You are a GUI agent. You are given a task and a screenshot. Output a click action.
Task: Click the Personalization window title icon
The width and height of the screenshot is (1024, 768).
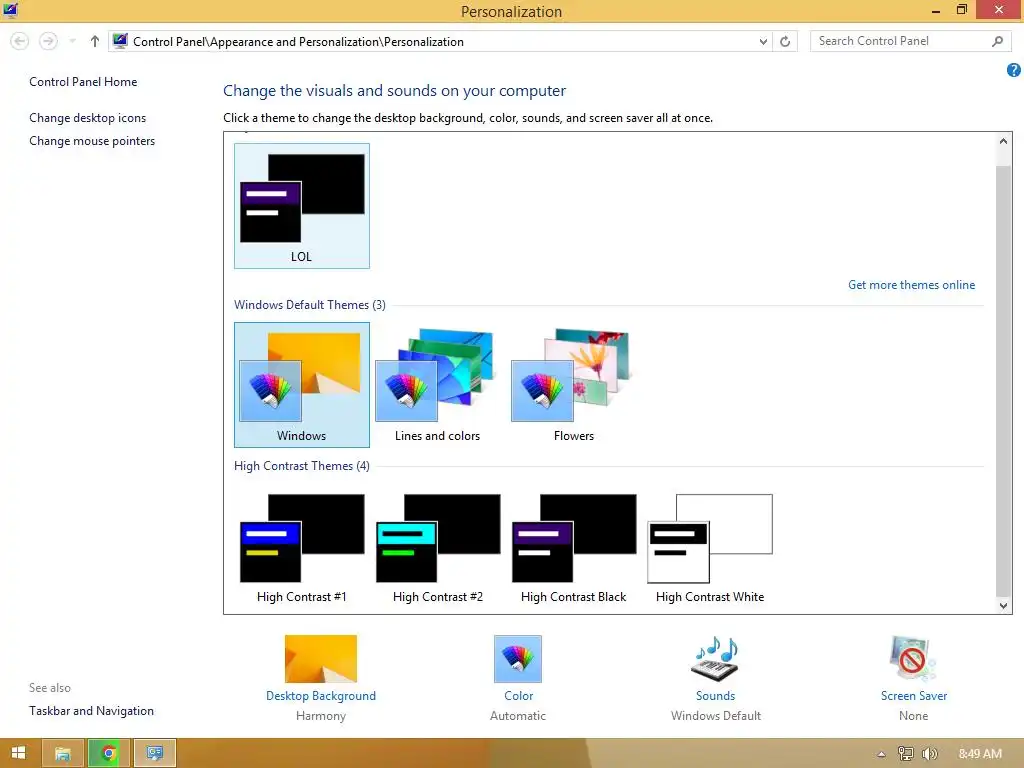tap(10, 10)
